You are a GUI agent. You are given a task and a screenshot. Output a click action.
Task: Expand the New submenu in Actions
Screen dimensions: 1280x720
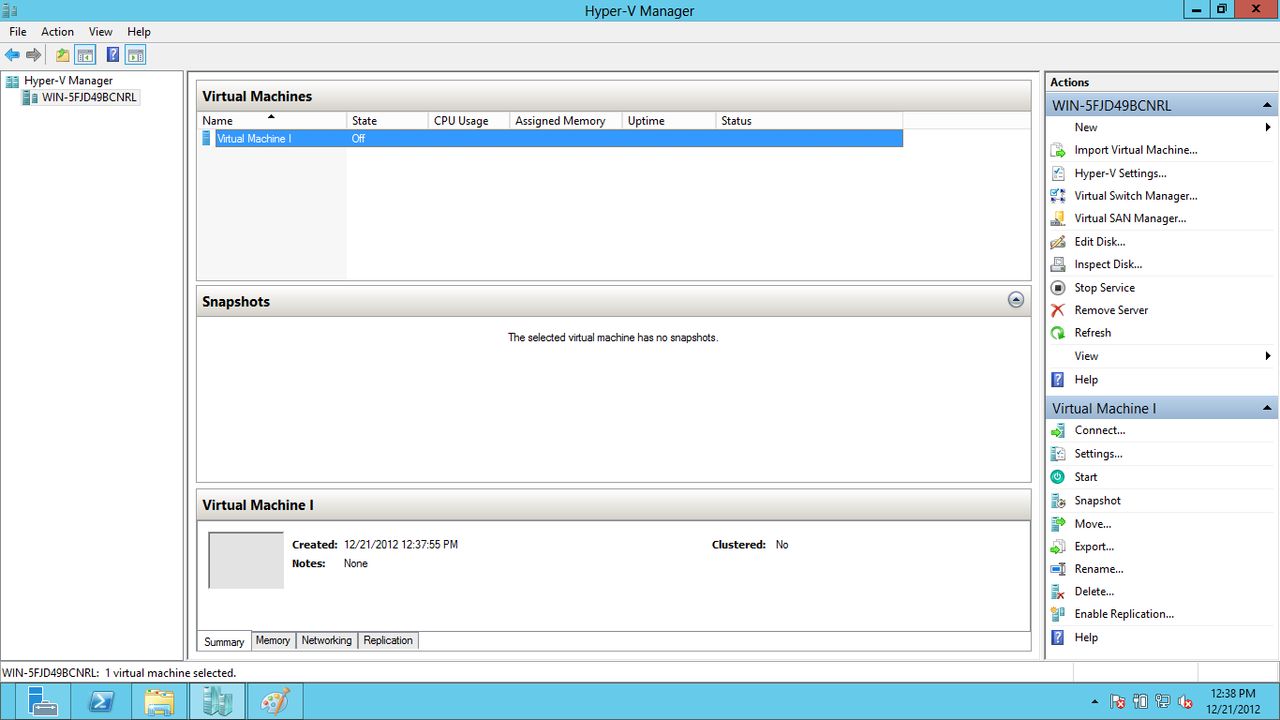pyautogui.click(x=1268, y=127)
